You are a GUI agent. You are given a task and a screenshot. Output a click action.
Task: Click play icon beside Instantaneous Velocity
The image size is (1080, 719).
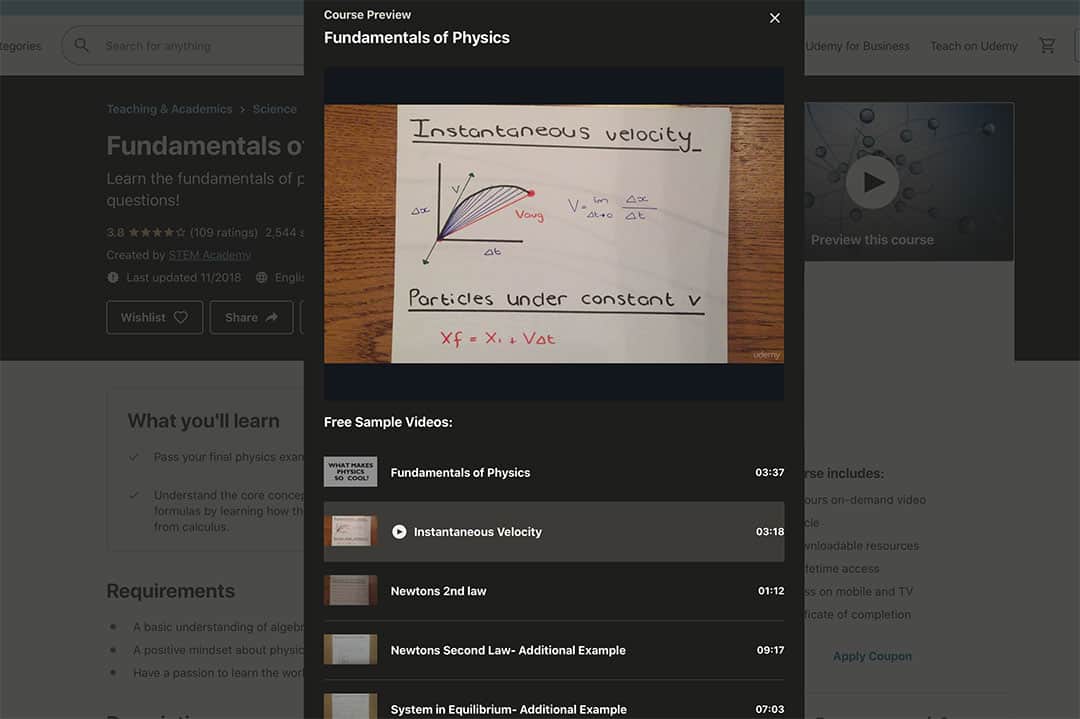click(x=399, y=532)
